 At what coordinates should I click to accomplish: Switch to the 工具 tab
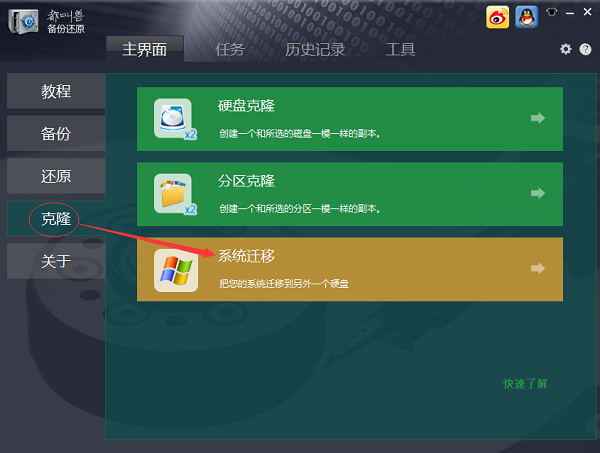pyautogui.click(x=400, y=49)
